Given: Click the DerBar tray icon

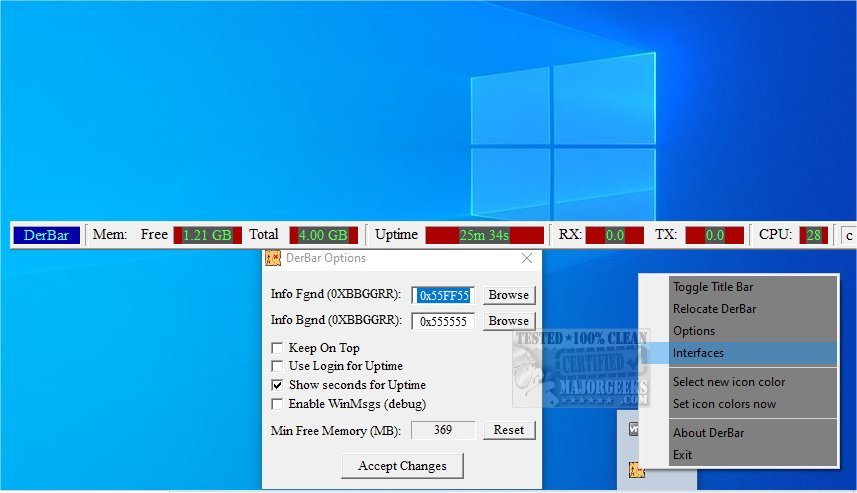Looking at the screenshot, I should (x=636, y=469).
